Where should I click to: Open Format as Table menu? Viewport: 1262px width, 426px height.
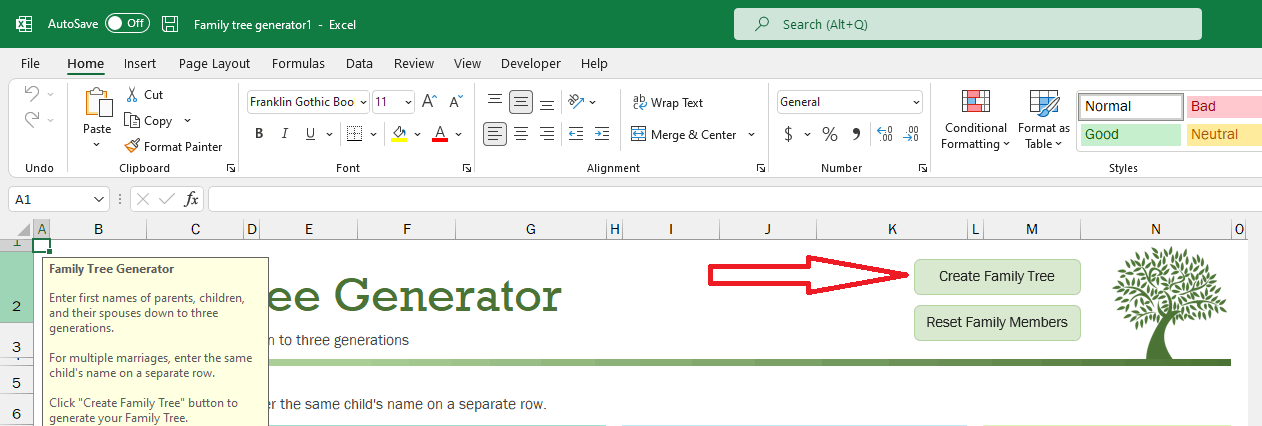(x=1044, y=120)
